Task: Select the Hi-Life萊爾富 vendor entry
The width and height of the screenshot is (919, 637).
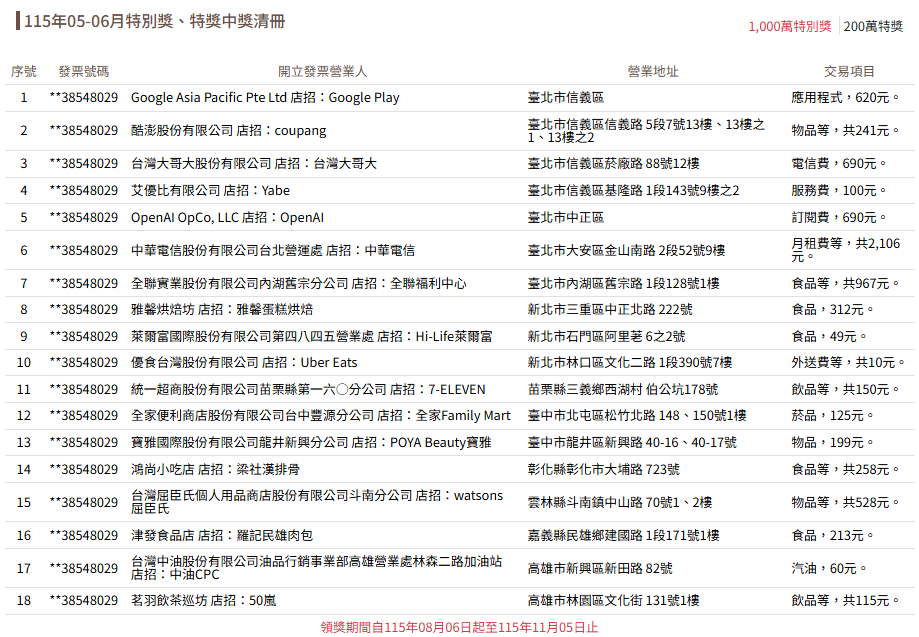Action: click(x=311, y=336)
